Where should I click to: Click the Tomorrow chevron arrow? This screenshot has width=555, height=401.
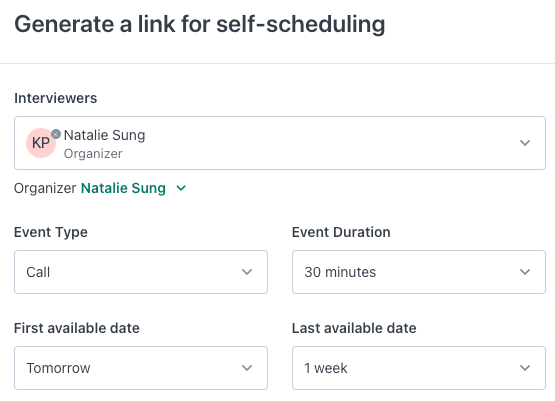point(247,368)
